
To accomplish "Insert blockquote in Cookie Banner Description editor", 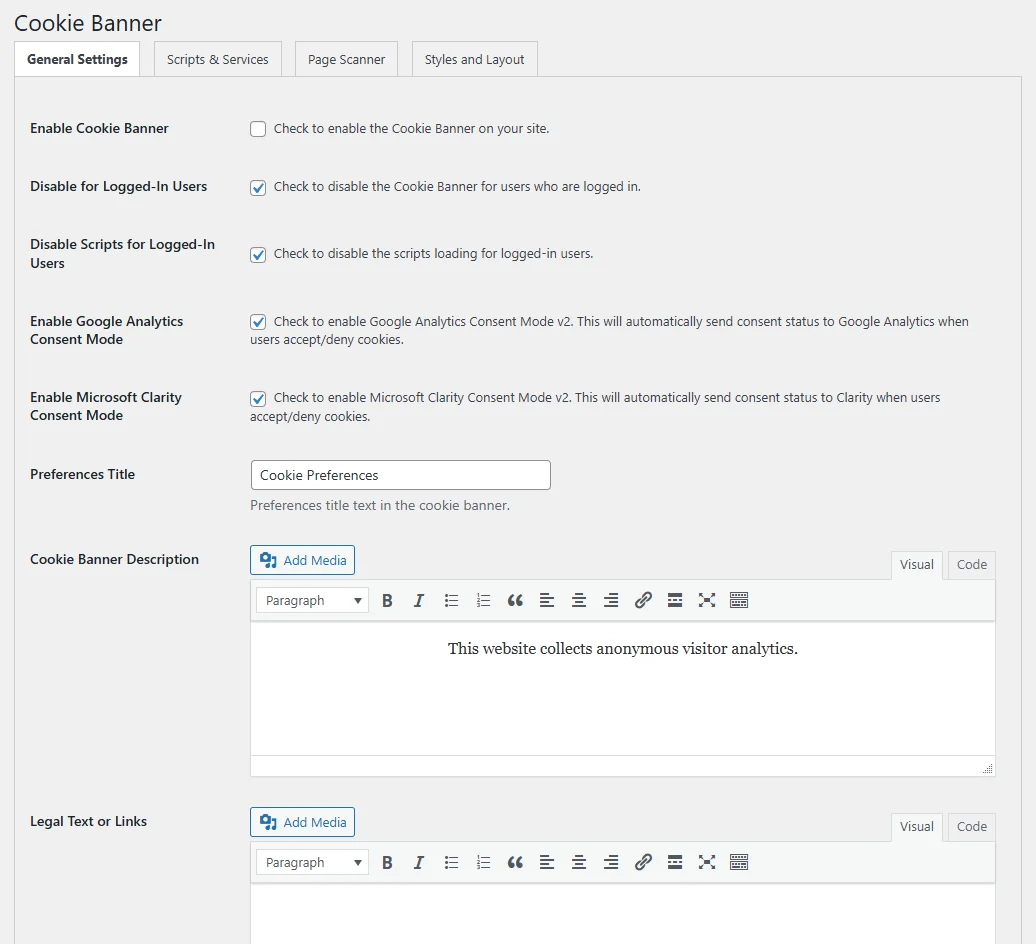I will point(515,601).
